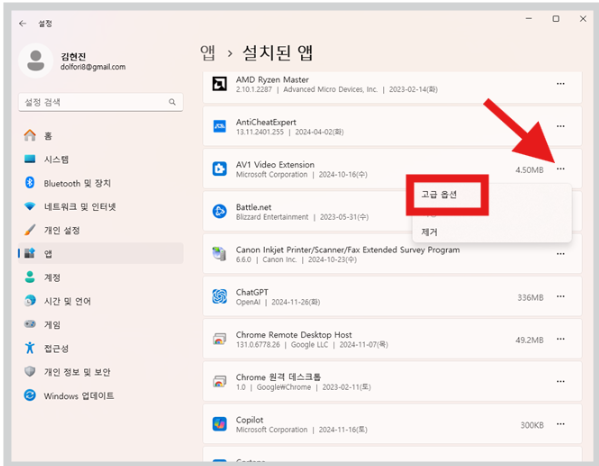Image resolution: width=599 pixels, height=466 pixels.
Task: Click the AV1 Video Extension icon
Action: click(219, 169)
